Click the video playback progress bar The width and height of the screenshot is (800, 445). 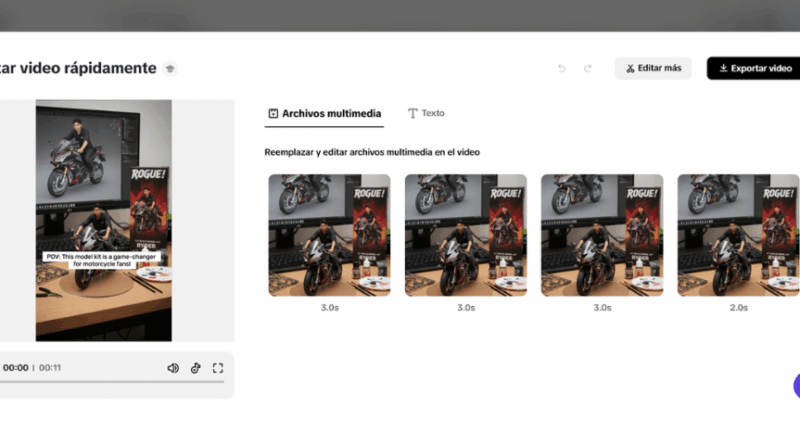tap(112, 381)
